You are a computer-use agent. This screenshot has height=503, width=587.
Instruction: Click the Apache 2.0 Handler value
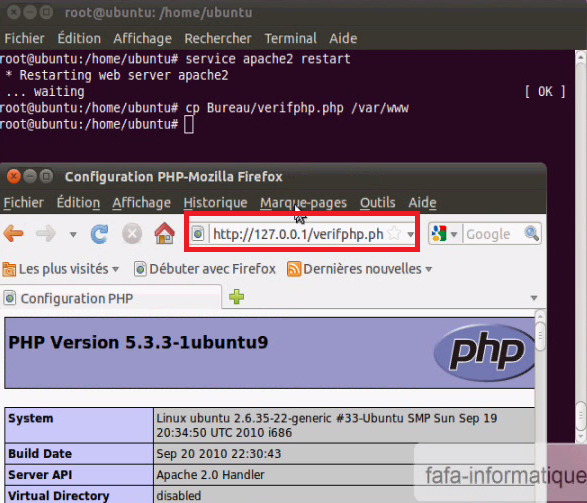210,475
